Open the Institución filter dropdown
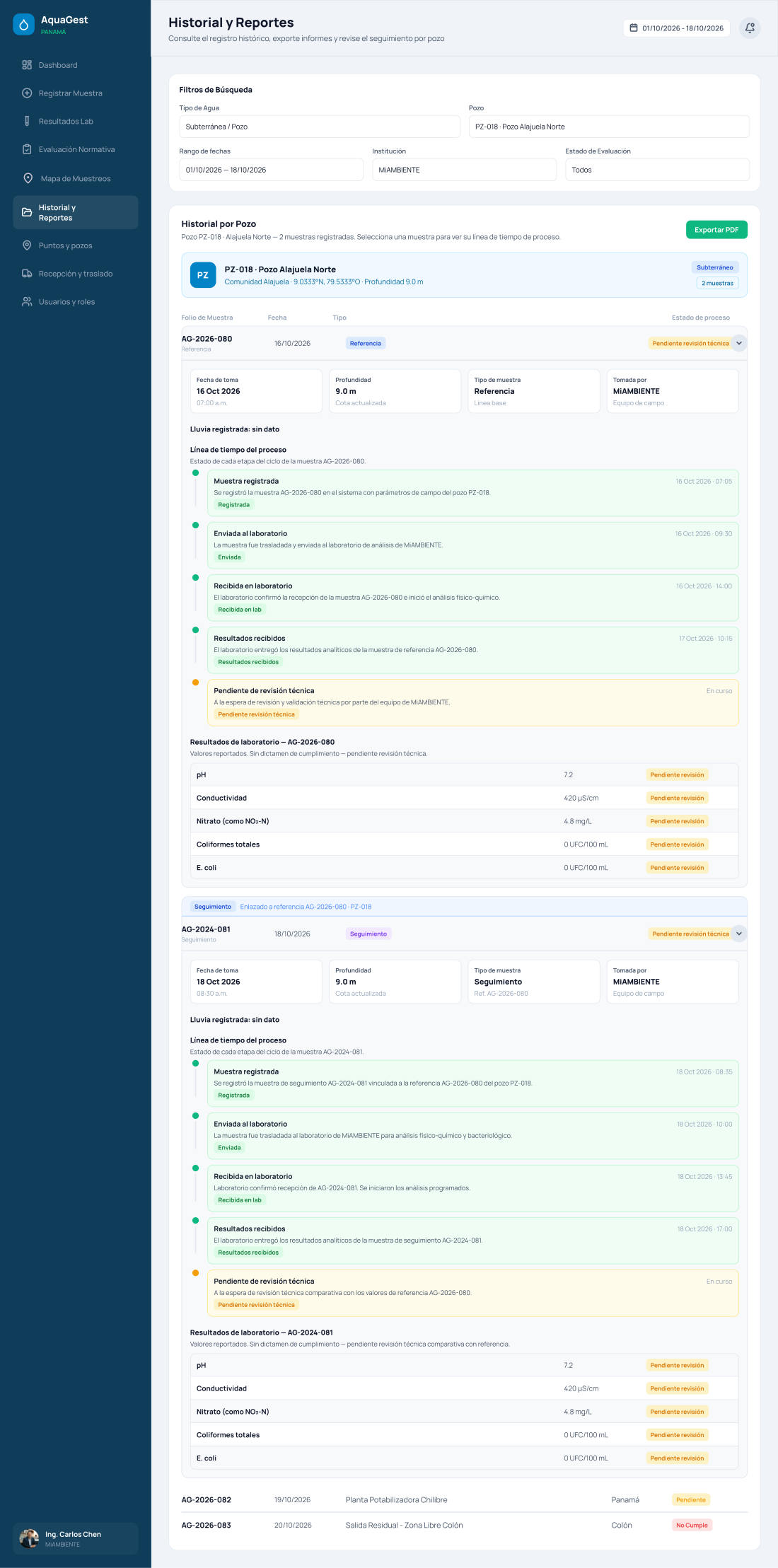The height and width of the screenshot is (1568, 778). (464, 170)
